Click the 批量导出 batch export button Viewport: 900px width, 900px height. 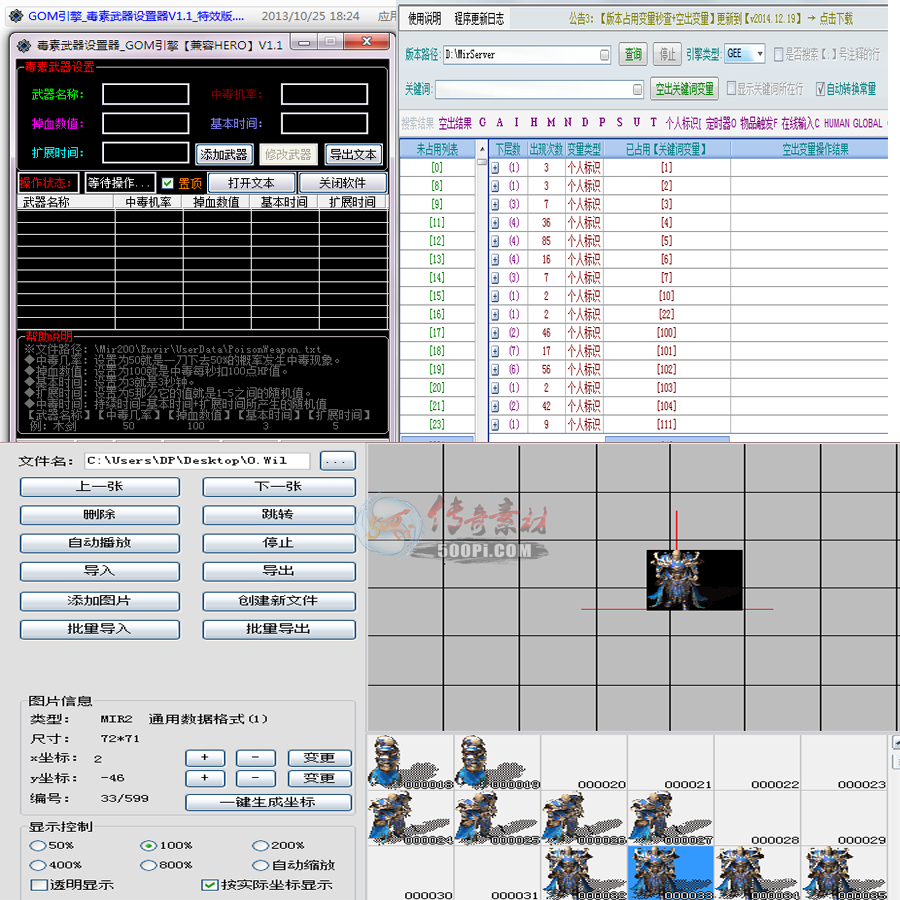[279, 629]
